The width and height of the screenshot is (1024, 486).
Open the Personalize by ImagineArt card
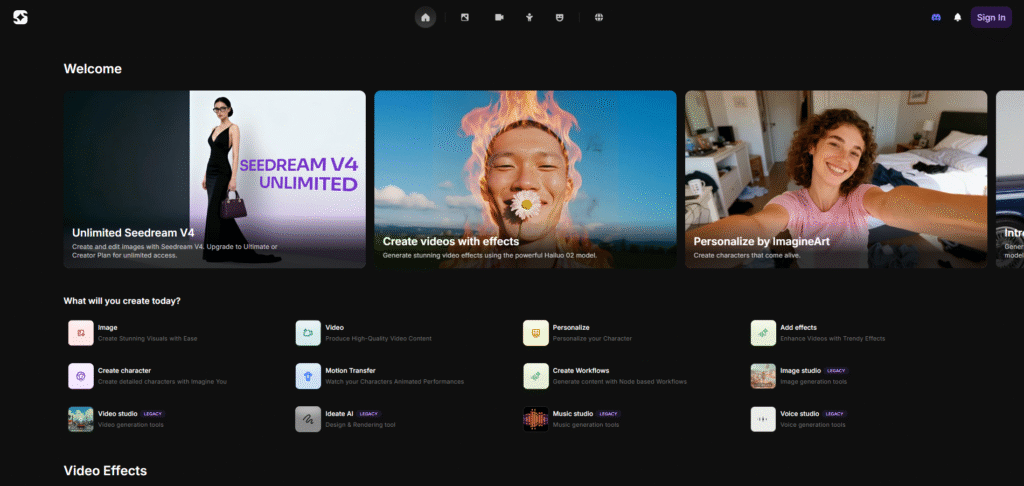pos(836,179)
